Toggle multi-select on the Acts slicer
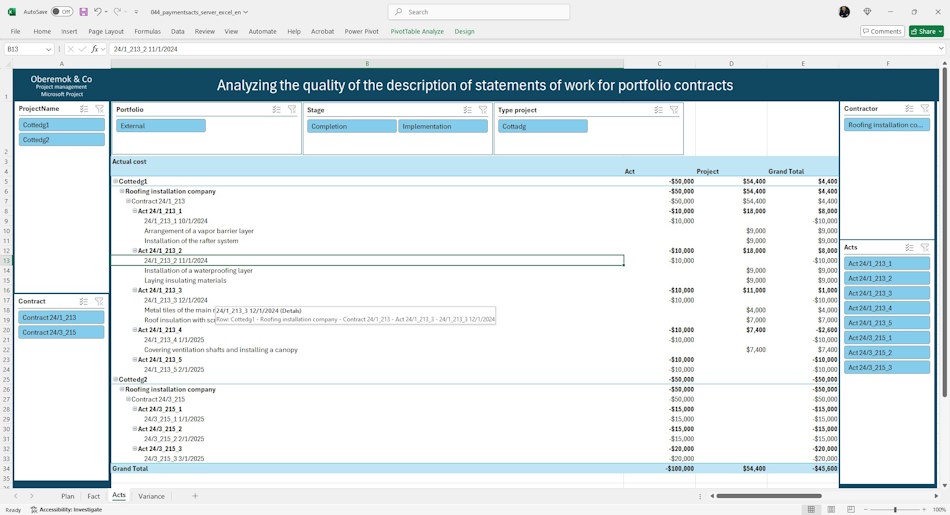The height and width of the screenshot is (515, 950). click(909, 247)
